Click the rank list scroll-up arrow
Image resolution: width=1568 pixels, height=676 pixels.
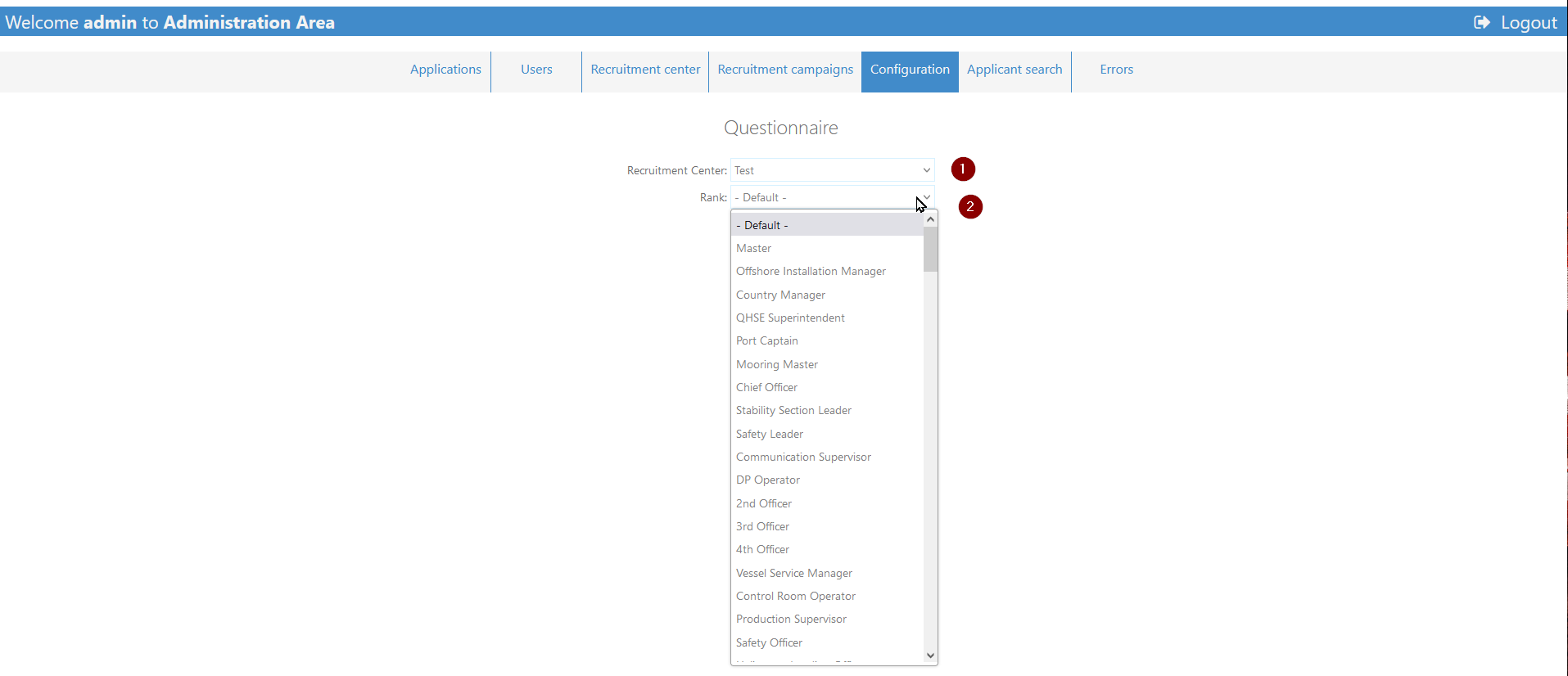click(930, 219)
